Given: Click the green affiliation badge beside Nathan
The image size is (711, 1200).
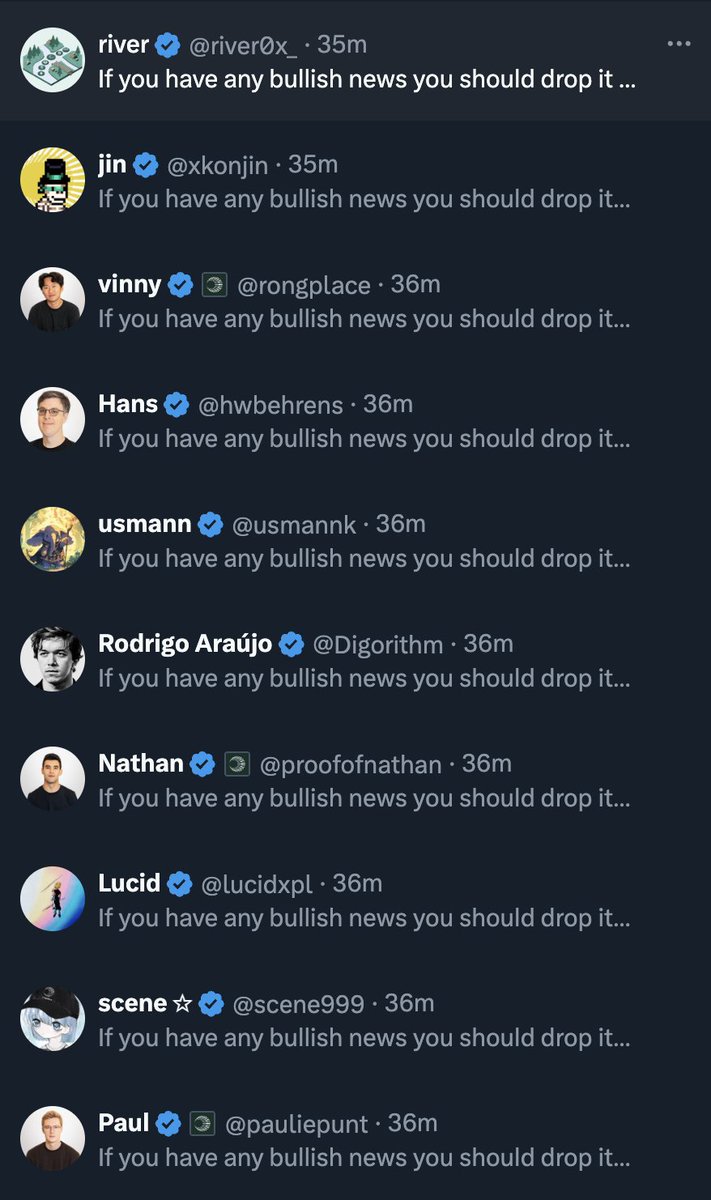Looking at the screenshot, I should point(236,765).
